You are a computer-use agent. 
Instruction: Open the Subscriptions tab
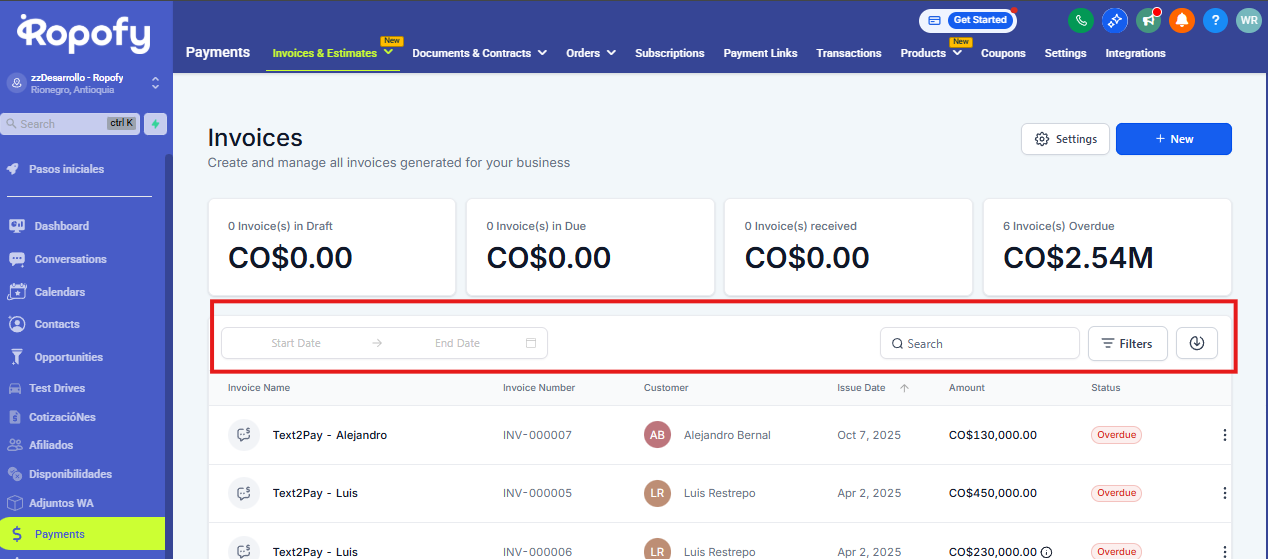pyautogui.click(x=669, y=53)
